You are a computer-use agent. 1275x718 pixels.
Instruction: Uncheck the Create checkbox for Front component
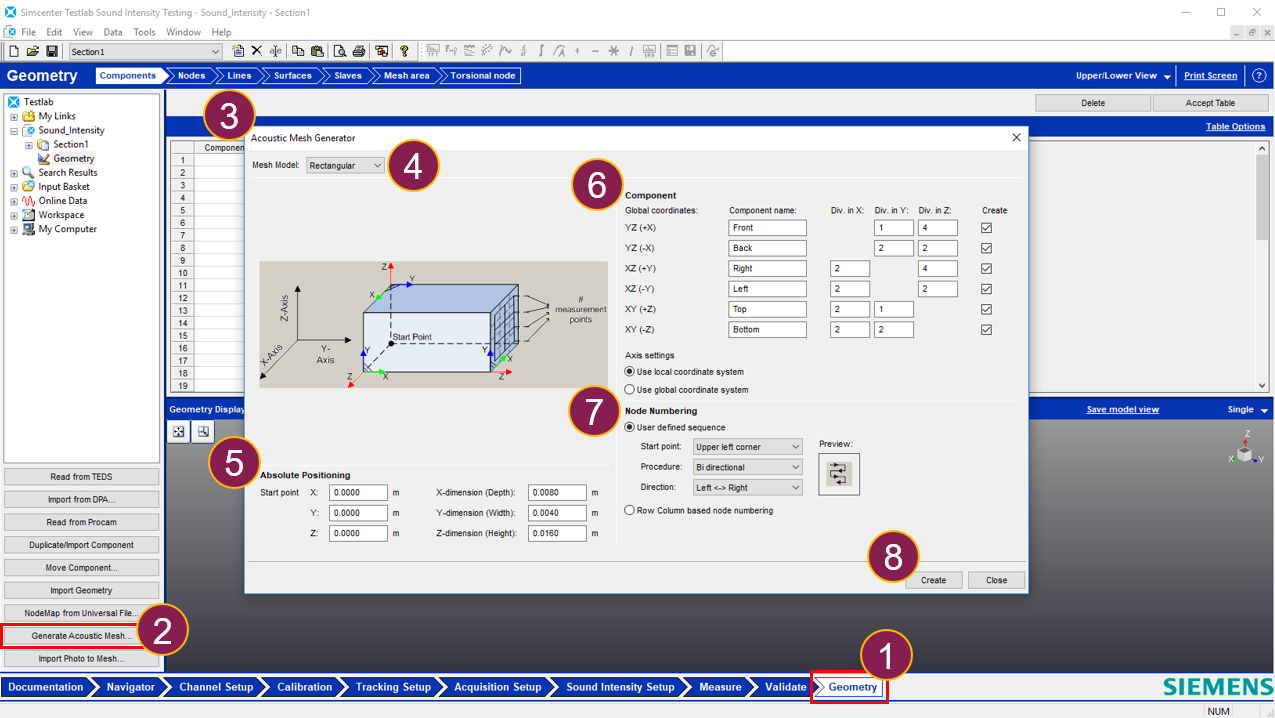(x=986, y=228)
